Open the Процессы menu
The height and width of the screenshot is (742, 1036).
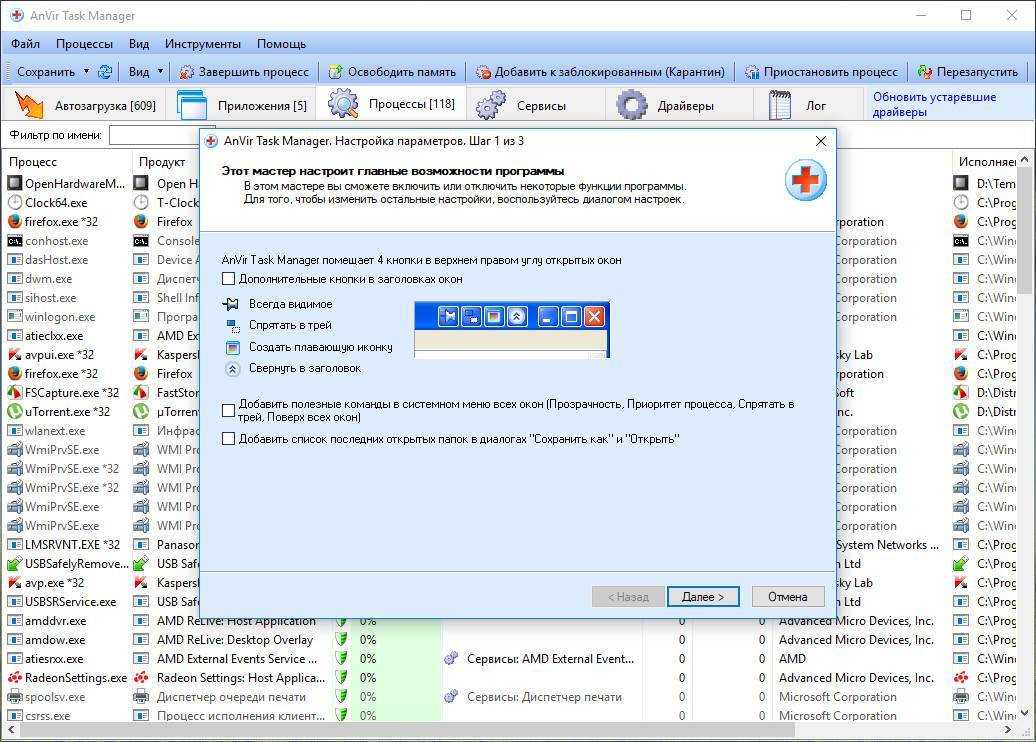[x=84, y=44]
